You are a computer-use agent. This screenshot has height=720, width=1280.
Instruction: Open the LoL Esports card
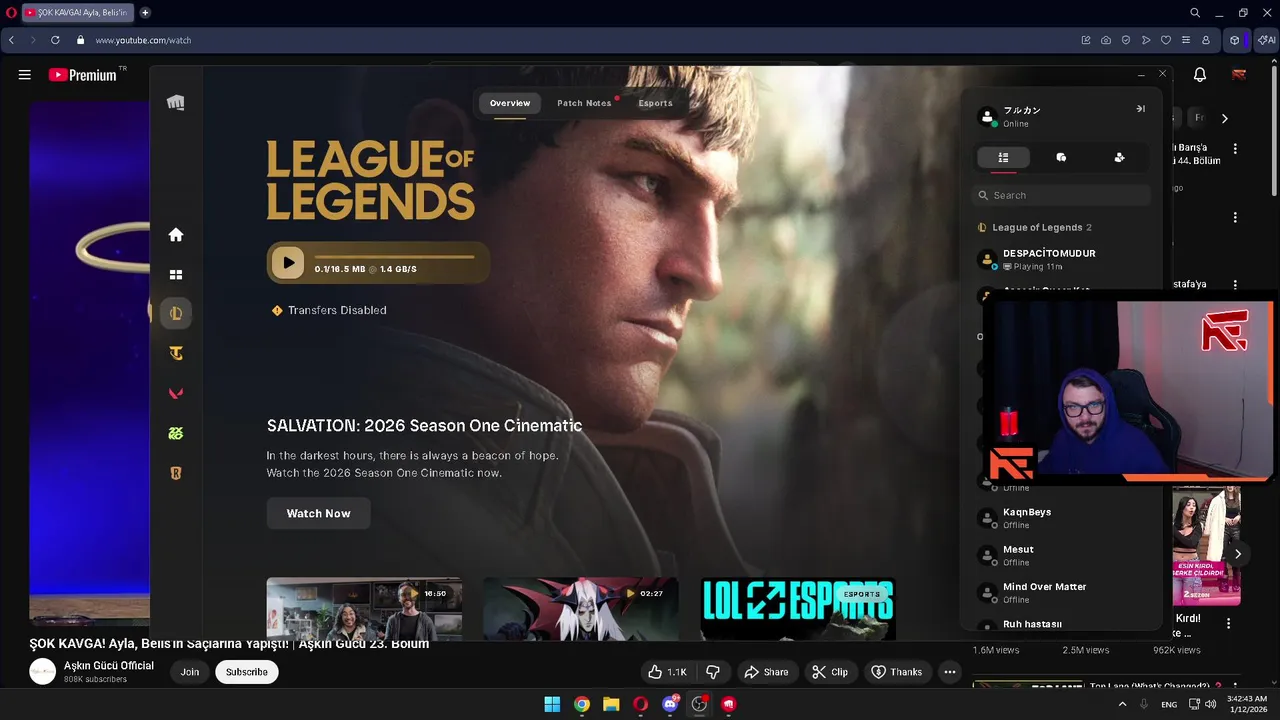[797, 608]
